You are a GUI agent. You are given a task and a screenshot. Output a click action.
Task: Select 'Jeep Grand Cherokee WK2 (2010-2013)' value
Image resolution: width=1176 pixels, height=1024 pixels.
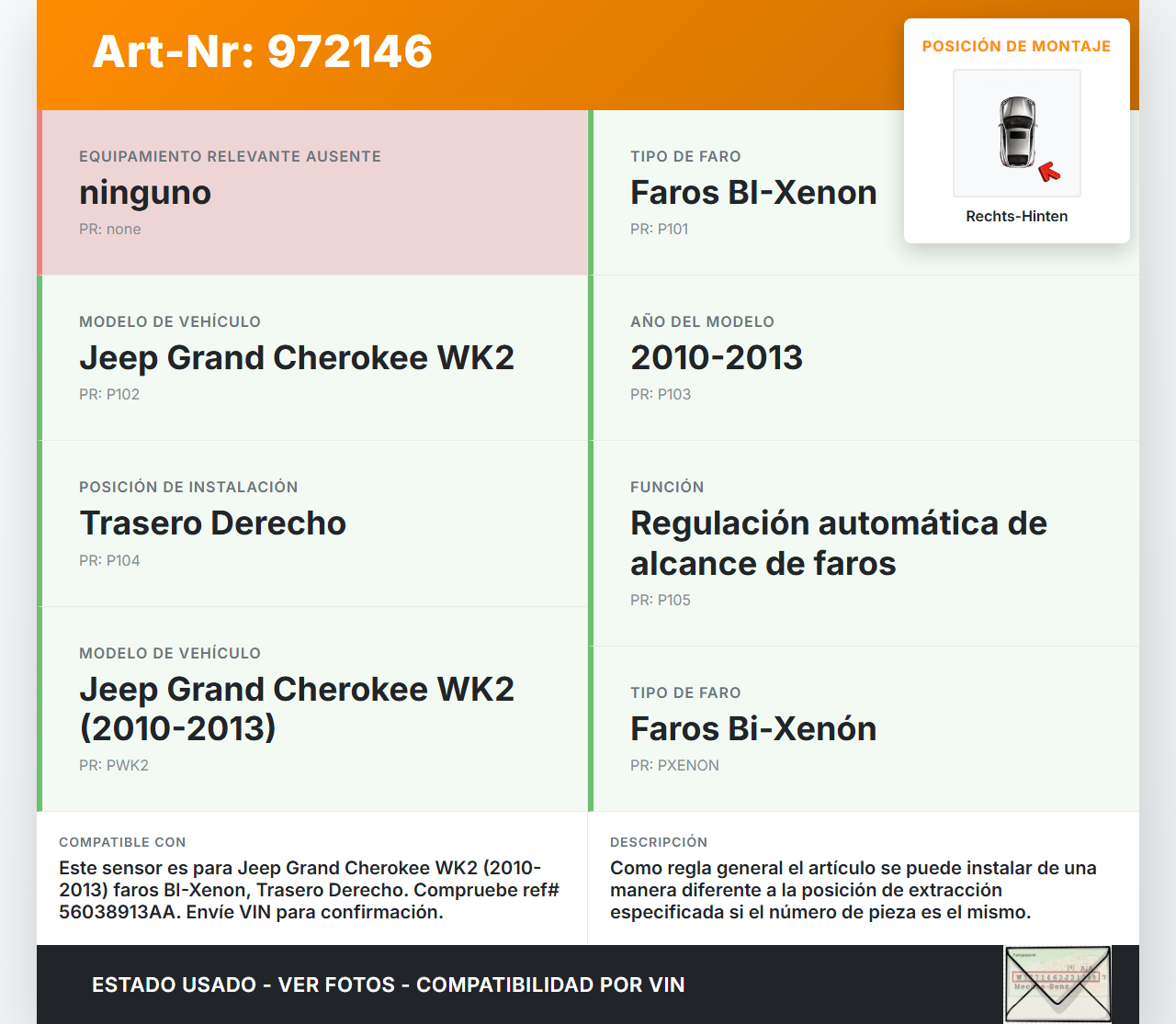coord(297,708)
